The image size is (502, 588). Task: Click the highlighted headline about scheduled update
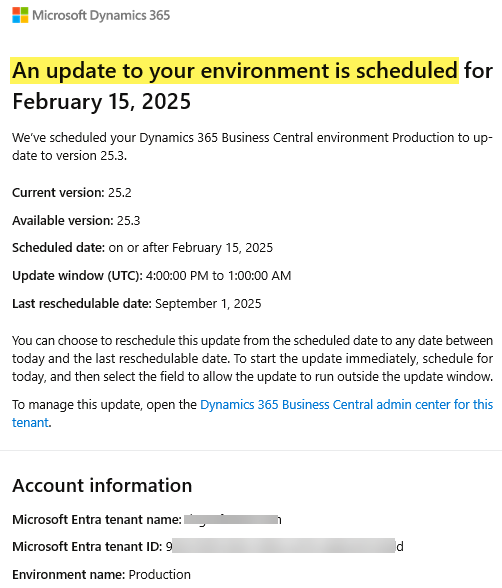pyautogui.click(x=235, y=70)
